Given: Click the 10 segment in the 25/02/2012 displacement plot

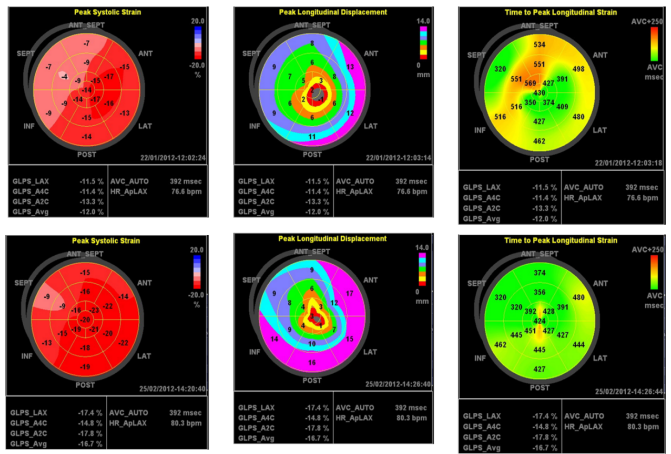Looking at the screenshot, I should 312,344.
